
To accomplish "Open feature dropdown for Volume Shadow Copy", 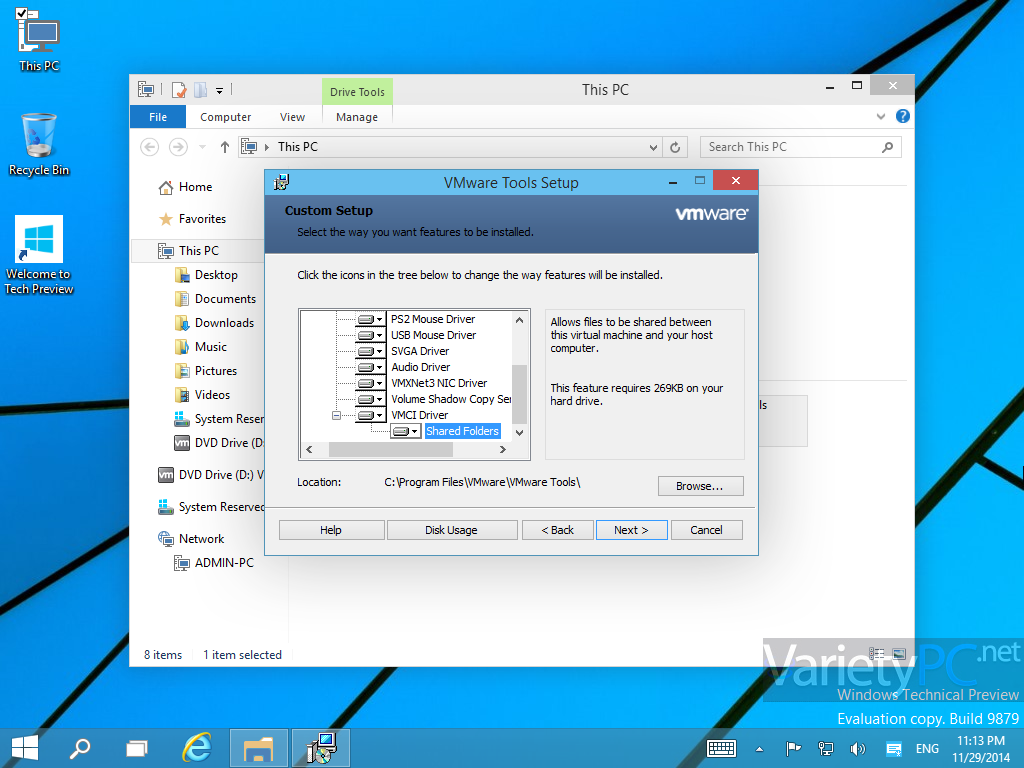I will click(370, 399).
